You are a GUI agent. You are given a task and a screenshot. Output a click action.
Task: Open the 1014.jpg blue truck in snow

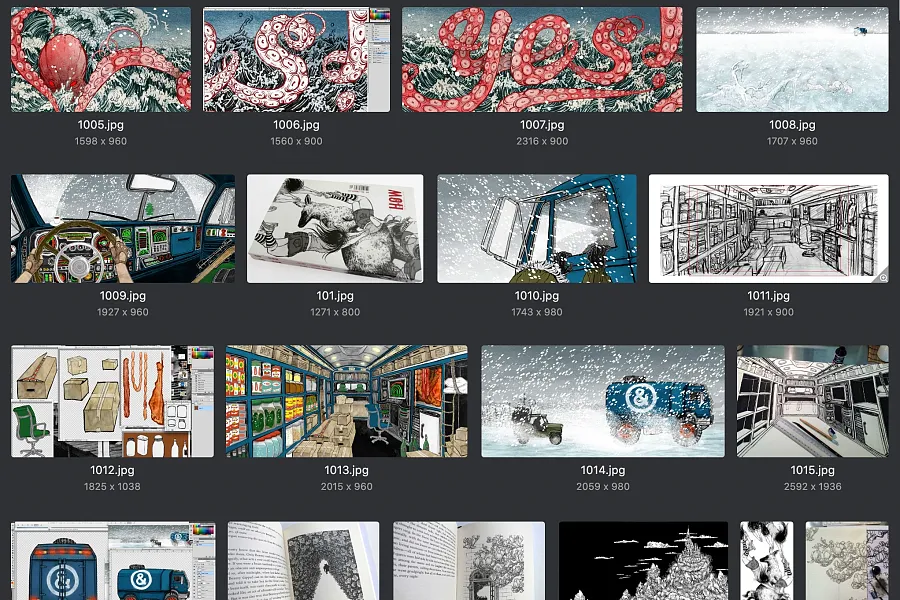(603, 401)
